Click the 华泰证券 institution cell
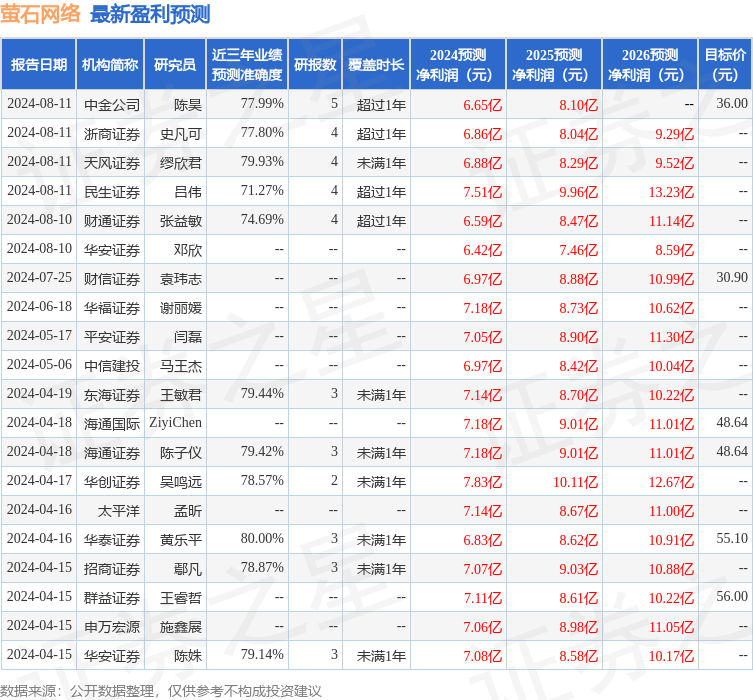753x700 pixels. point(112,540)
